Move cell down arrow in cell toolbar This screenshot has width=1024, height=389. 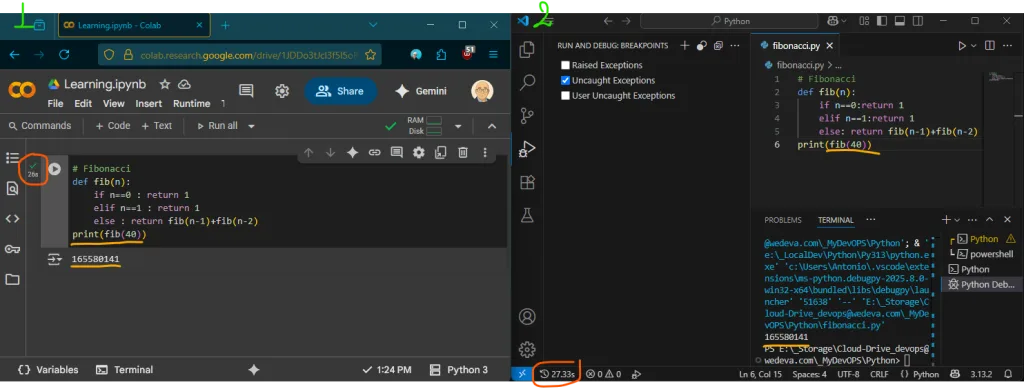tap(330, 153)
